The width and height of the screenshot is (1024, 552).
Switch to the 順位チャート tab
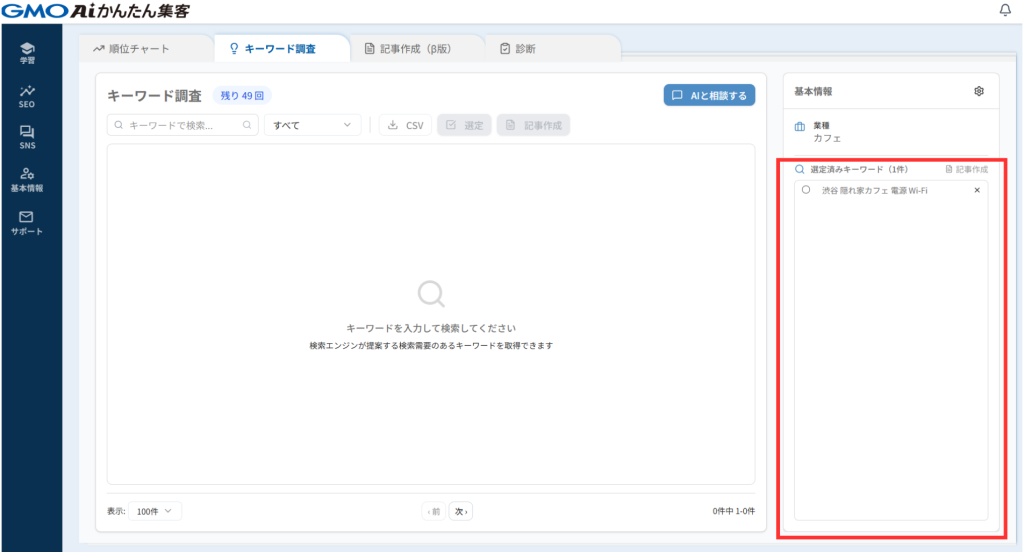(x=132, y=48)
